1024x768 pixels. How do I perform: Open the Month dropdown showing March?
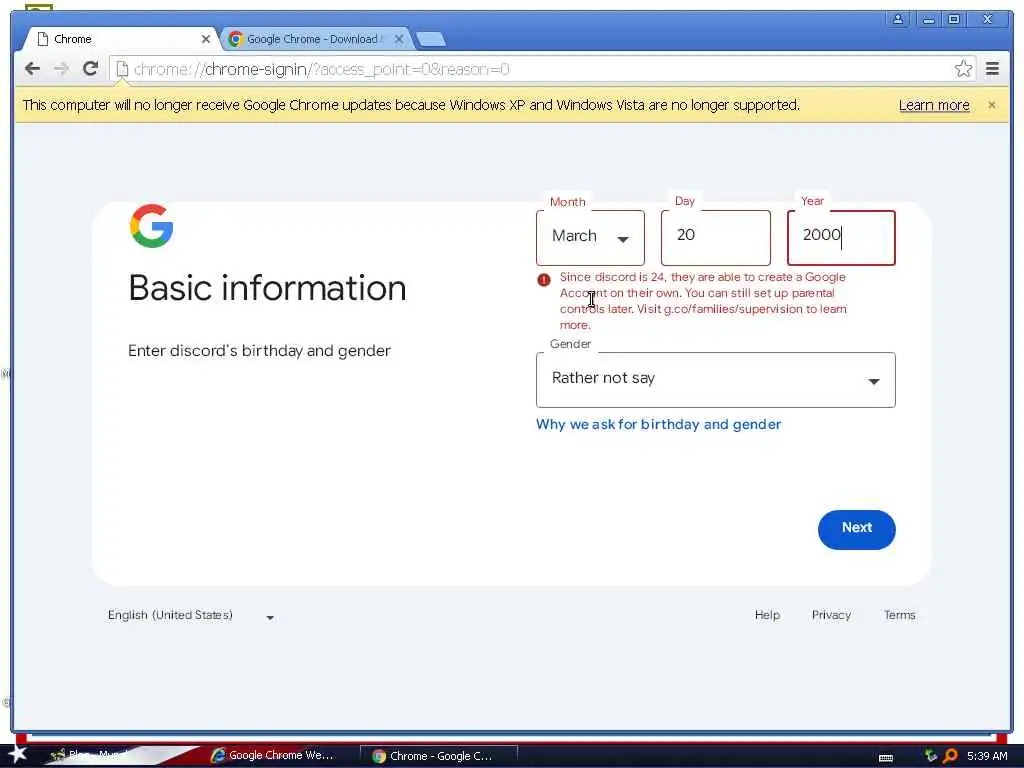[x=590, y=238]
